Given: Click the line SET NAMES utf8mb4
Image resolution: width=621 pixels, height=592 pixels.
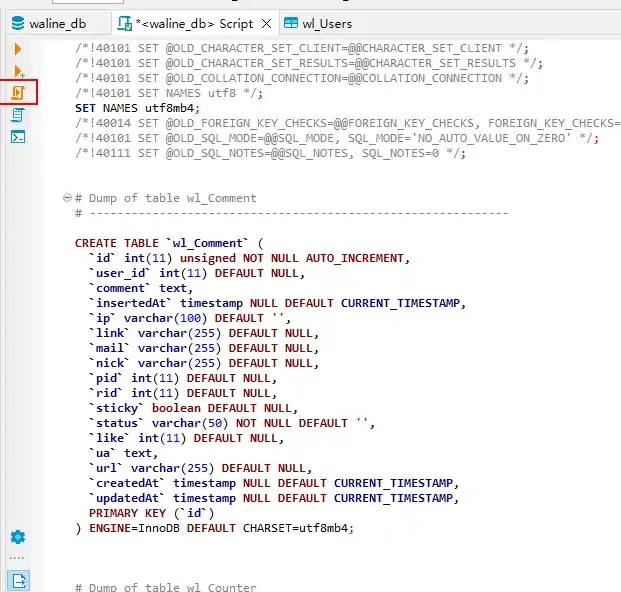Looking at the screenshot, I should (137, 108).
